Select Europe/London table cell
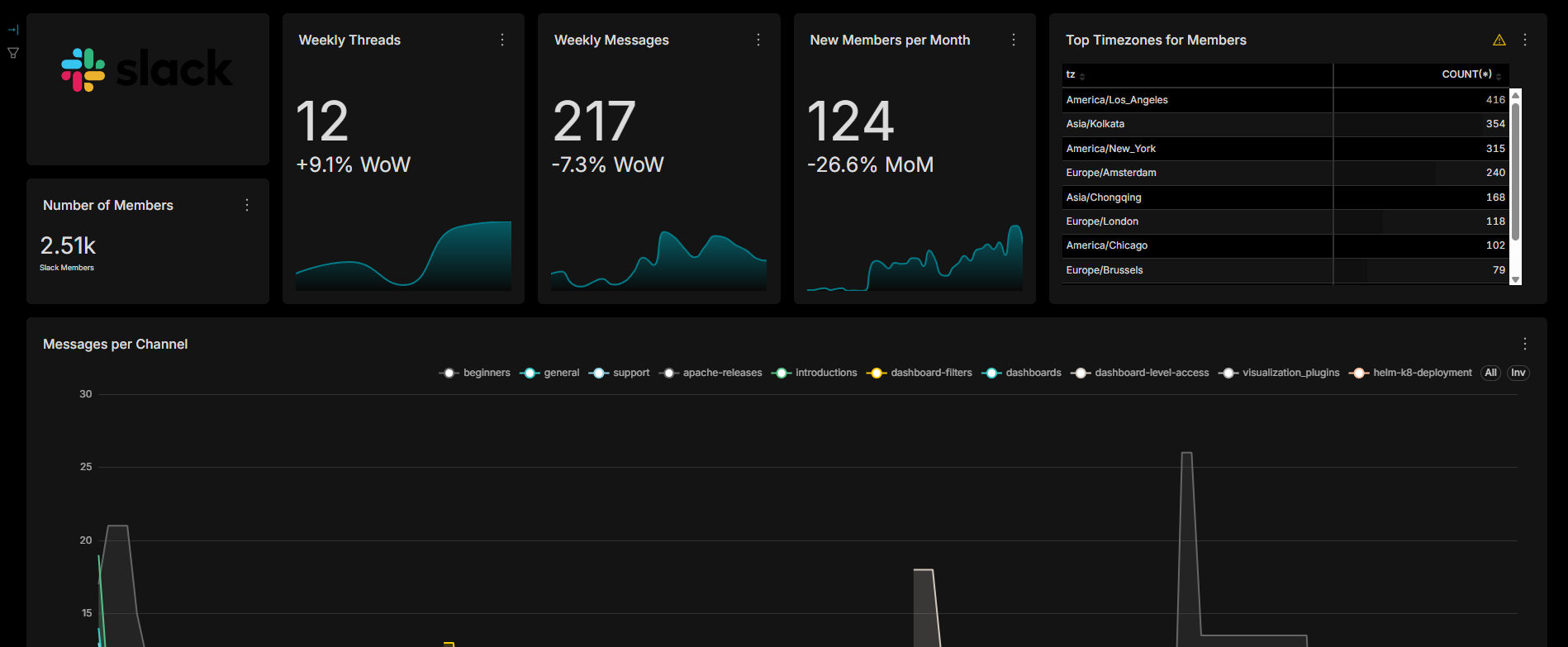1568x647 pixels. coord(1198,221)
